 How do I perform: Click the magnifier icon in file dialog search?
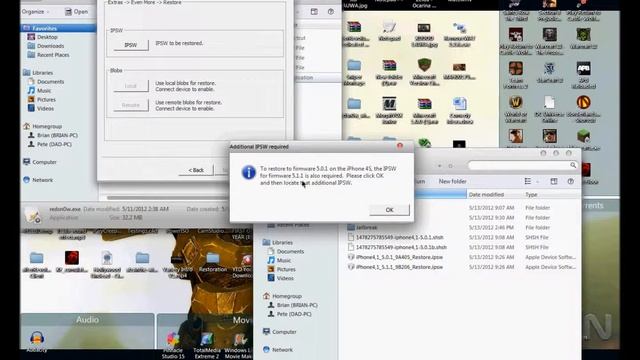[573, 165]
